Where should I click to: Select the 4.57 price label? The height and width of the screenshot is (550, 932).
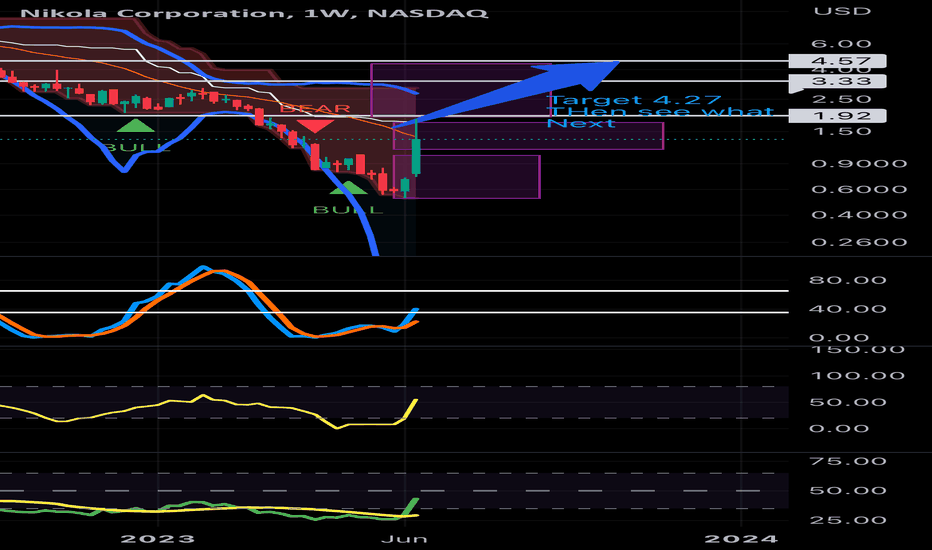(x=837, y=61)
